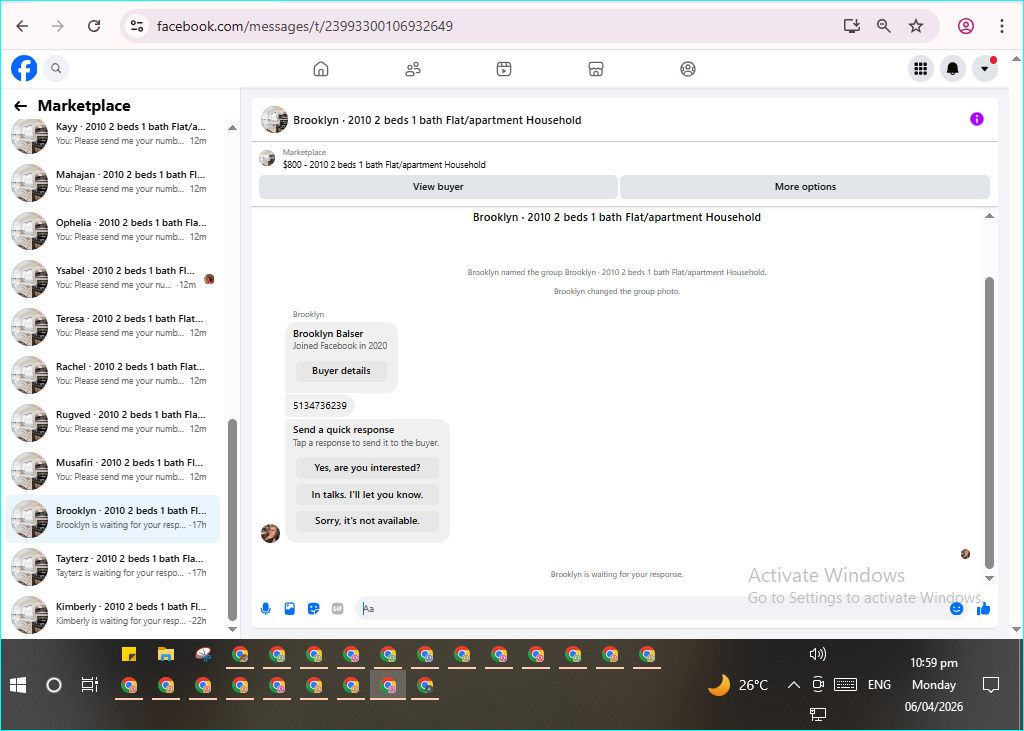Screen dimensions: 1024x731
Task: Choose a sticker icon
Action: click(x=313, y=609)
